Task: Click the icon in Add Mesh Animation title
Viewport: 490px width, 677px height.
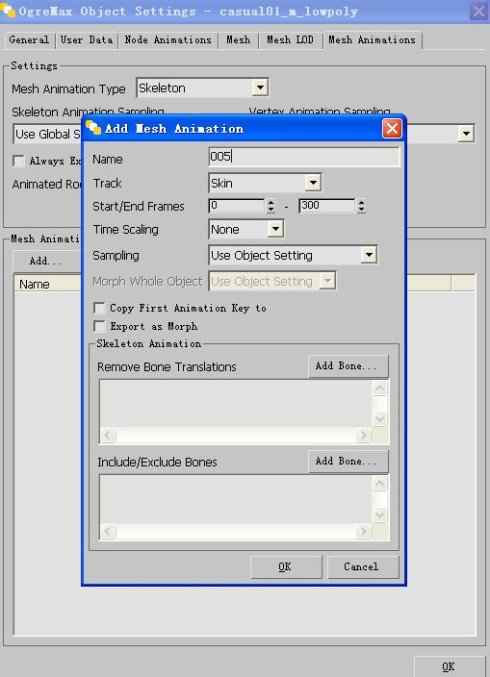Action: [x=93, y=128]
